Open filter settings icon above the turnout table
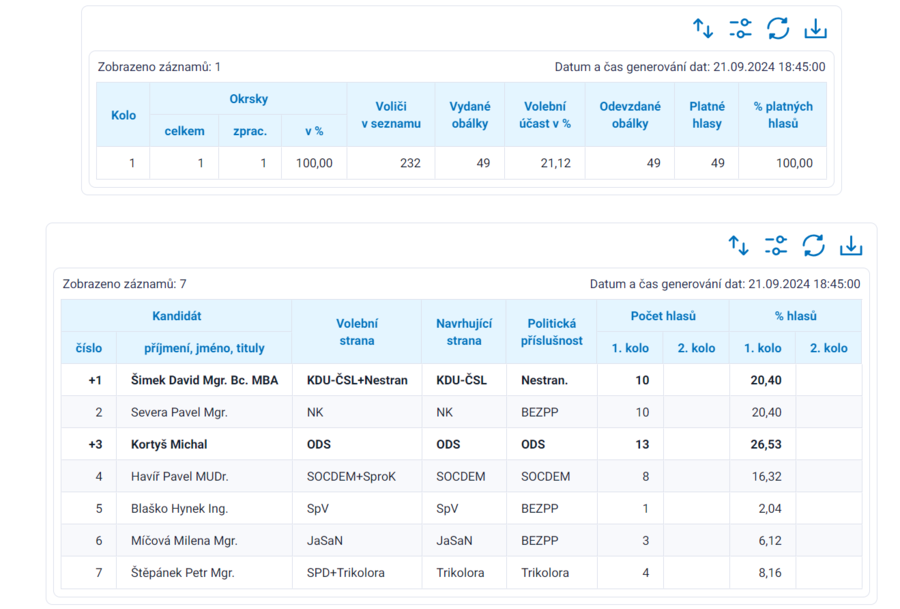This screenshot has width=900, height=609. (x=740, y=28)
